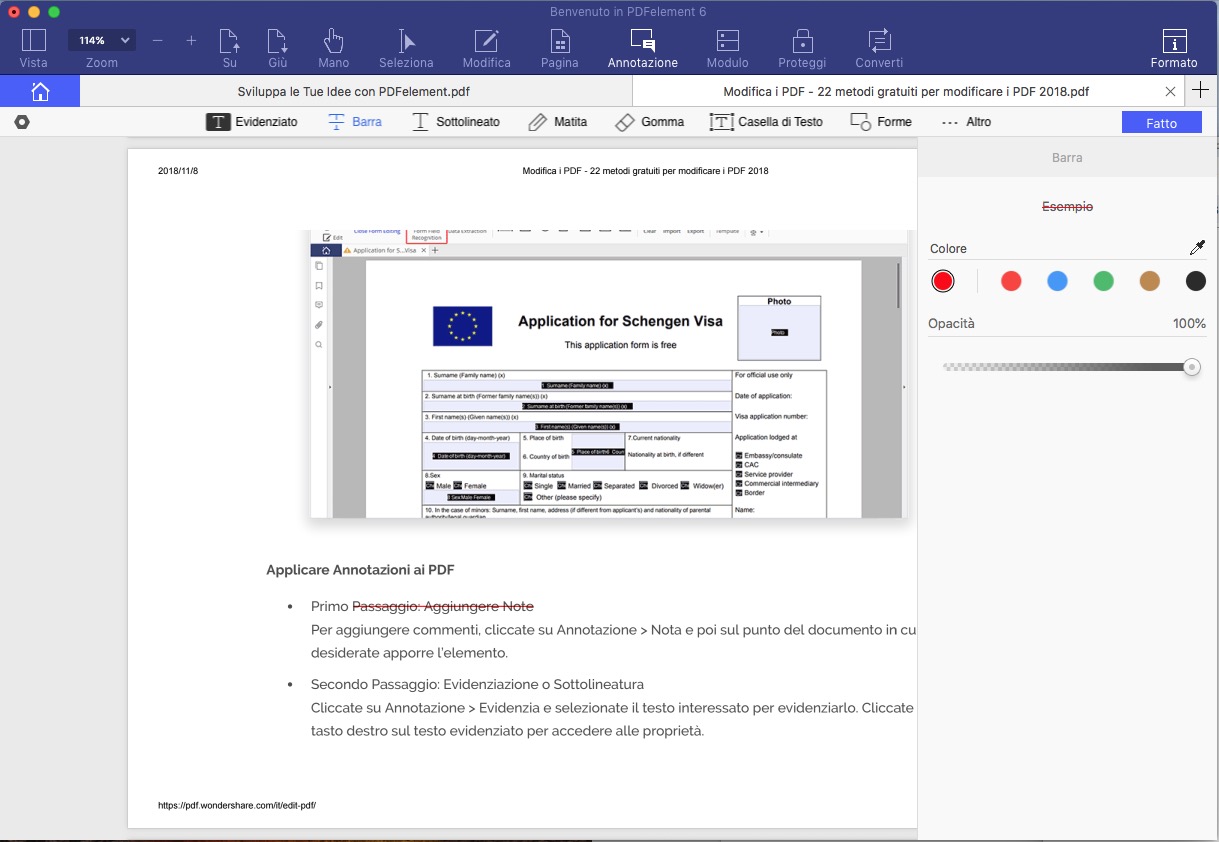Viewport: 1219px width, 842px height.
Task: Expand the Altro options menu
Action: [x=965, y=121]
